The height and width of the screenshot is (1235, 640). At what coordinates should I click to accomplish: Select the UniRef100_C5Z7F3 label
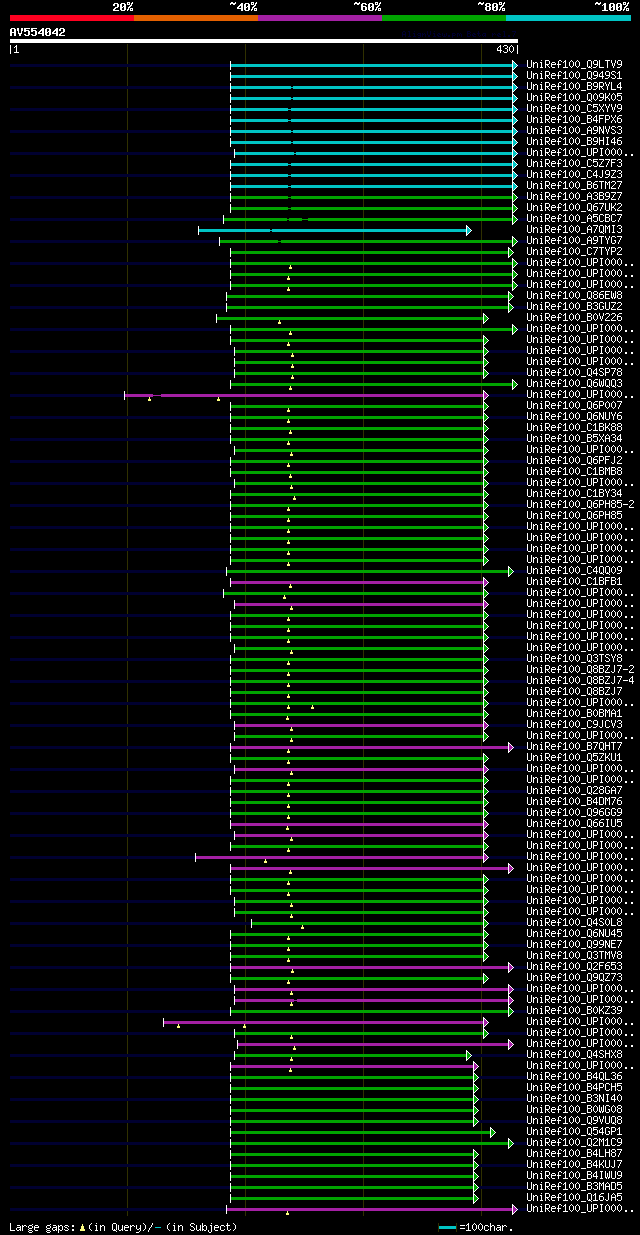pos(574,163)
